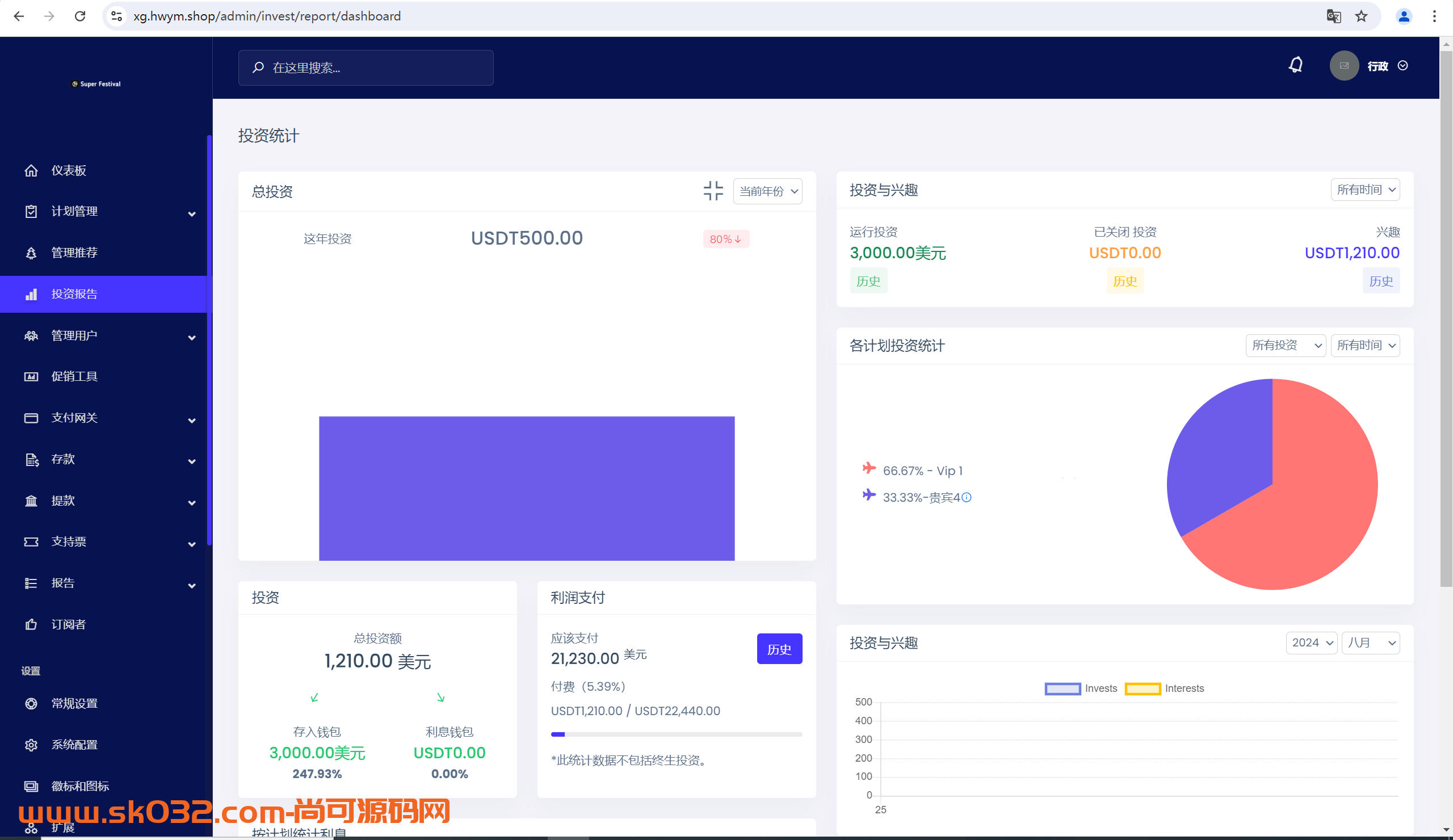Open the 所有时间 dropdown in top 投资与兴趣 card
The width and height of the screenshot is (1453, 840).
click(x=1366, y=190)
